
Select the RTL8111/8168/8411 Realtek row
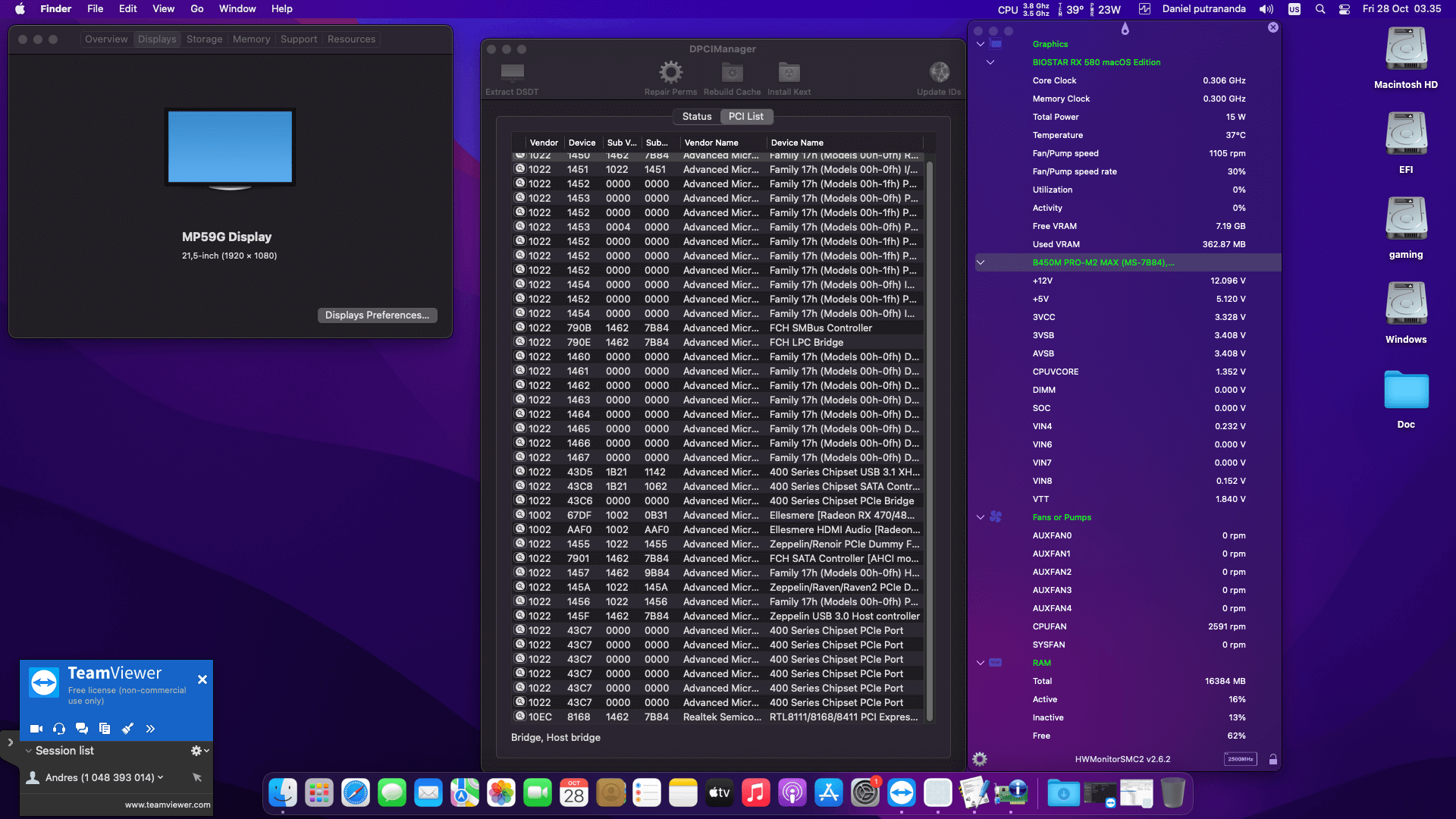click(717, 717)
